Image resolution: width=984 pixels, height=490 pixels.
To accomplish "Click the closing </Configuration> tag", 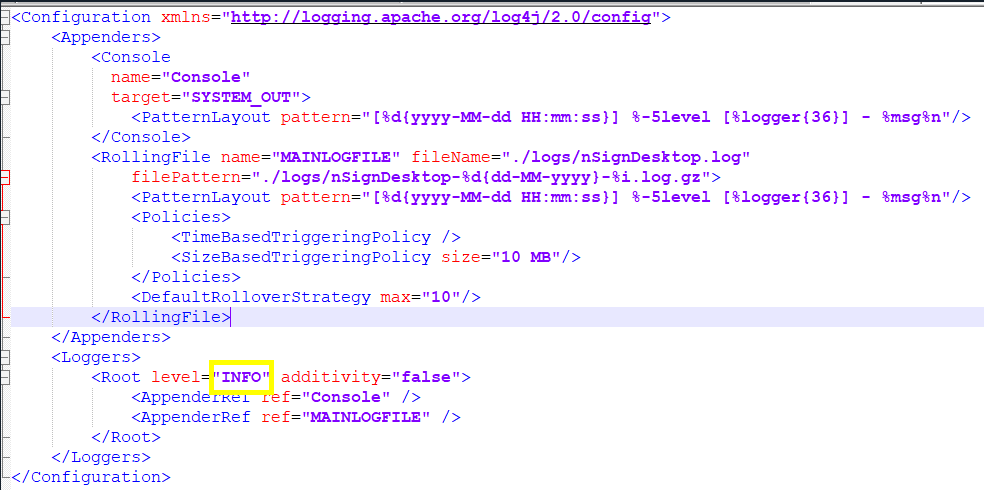I will pos(90,477).
